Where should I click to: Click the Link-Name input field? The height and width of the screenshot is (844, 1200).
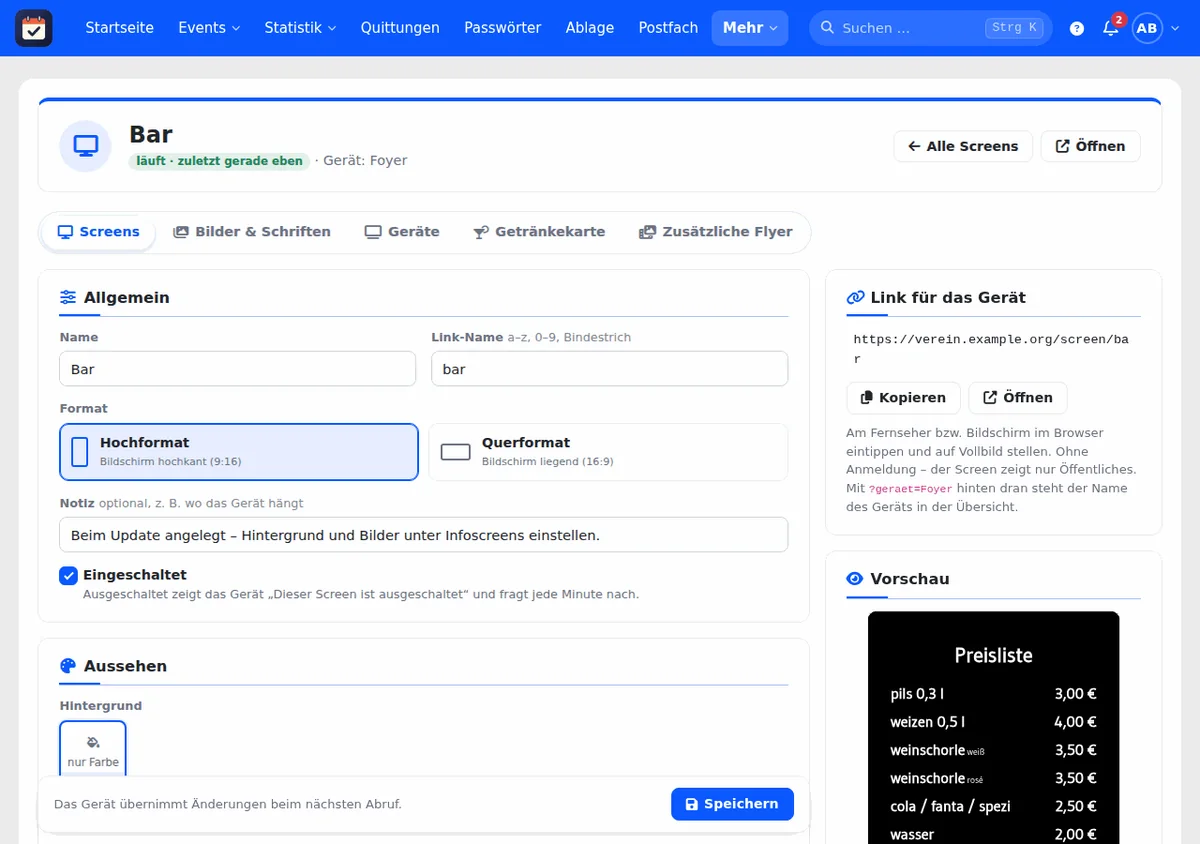pos(610,369)
